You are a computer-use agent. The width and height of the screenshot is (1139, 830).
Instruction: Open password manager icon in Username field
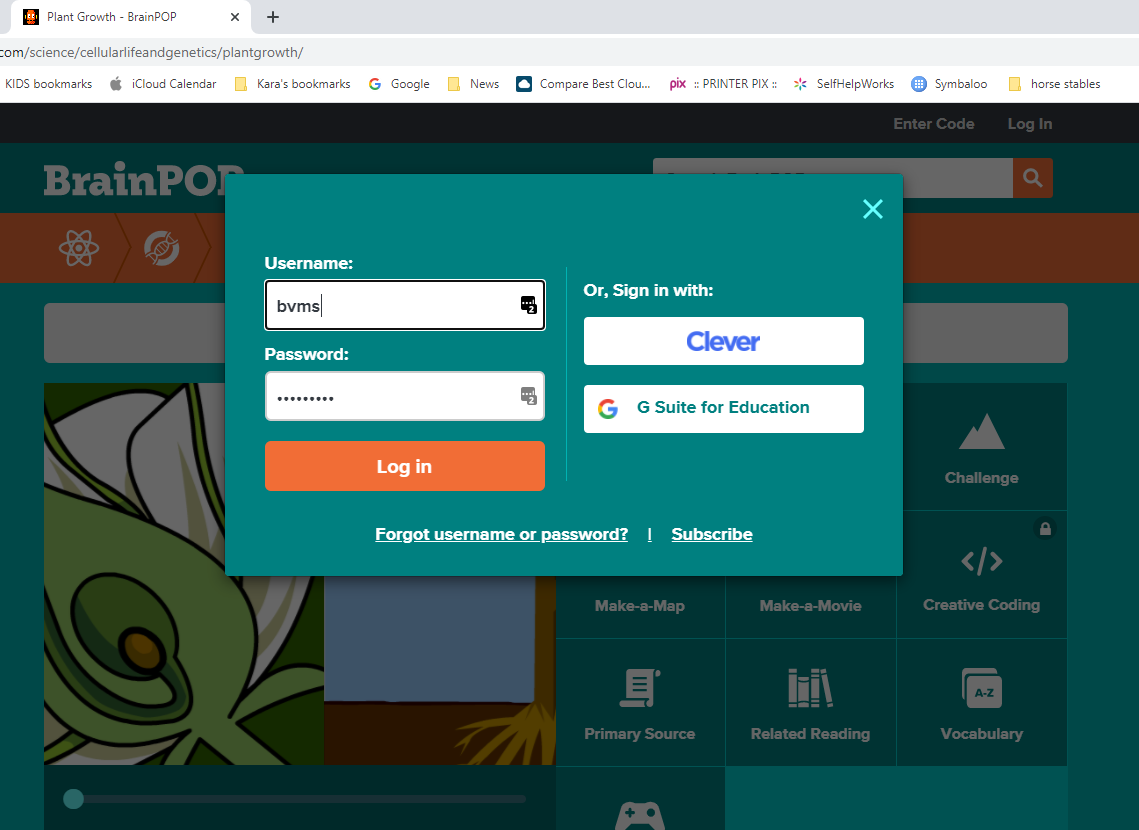pos(528,305)
